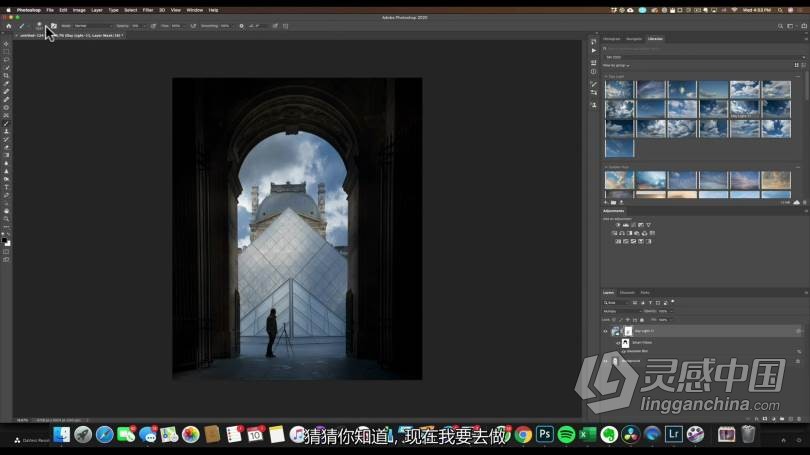Image resolution: width=810 pixels, height=455 pixels.
Task: Open smoothing options gear icon
Action: (241, 26)
